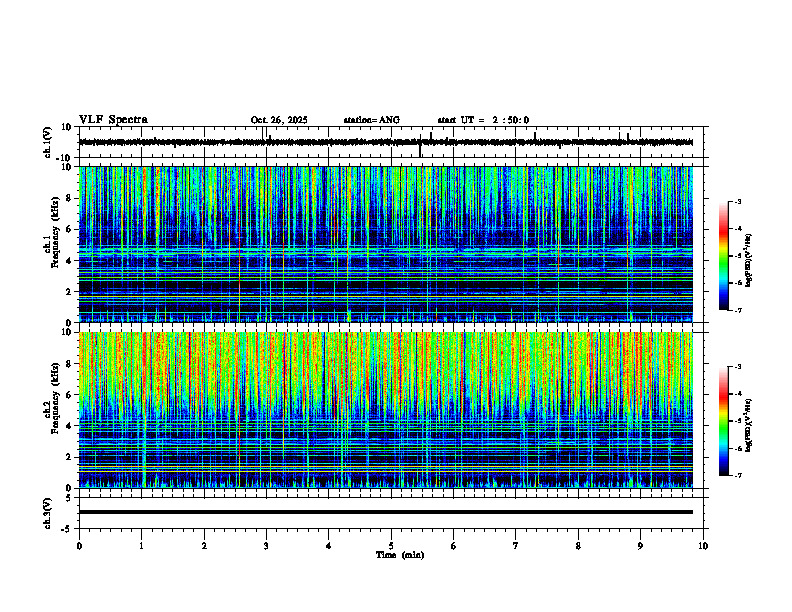
Task: Click the "6" kHz tick on ch.2 frequency axis
Action: 70,395
